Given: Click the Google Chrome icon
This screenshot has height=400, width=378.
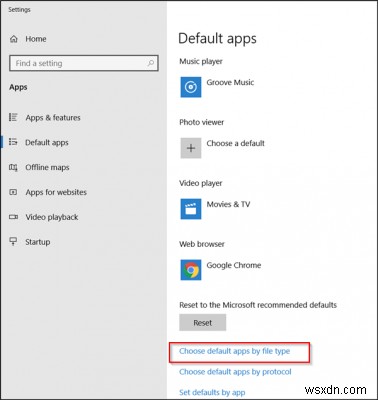Looking at the screenshot, I should pos(191,270).
